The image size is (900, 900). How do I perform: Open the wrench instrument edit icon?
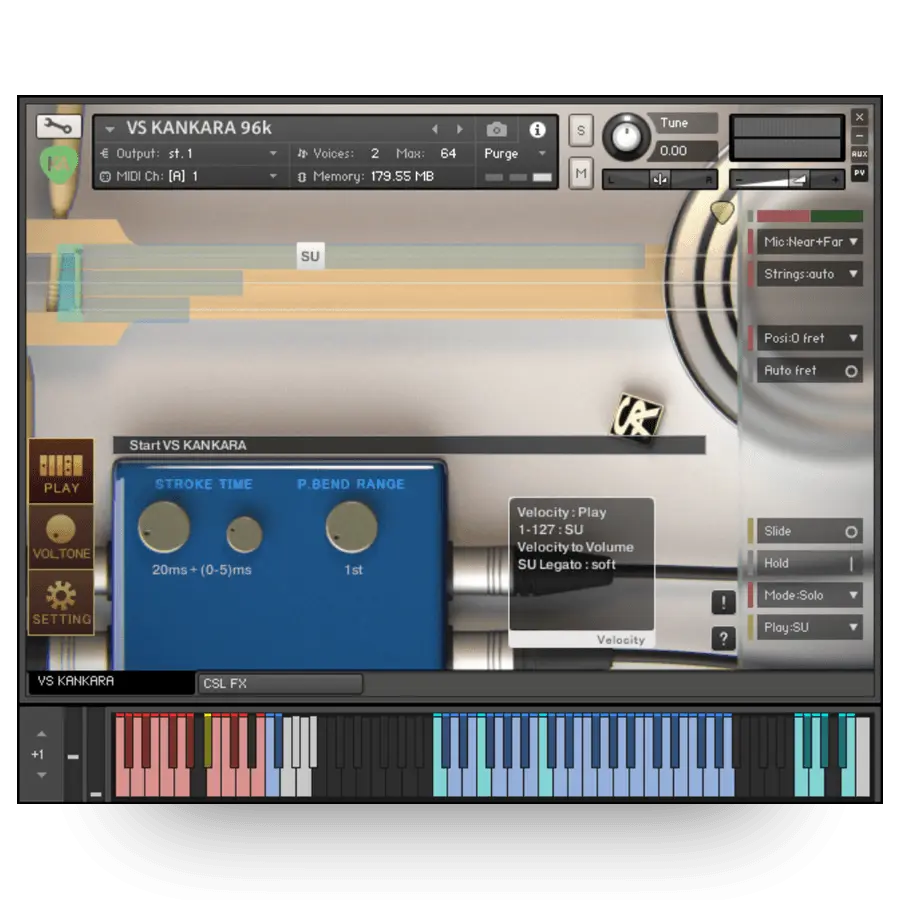click(x=59, y=126)
